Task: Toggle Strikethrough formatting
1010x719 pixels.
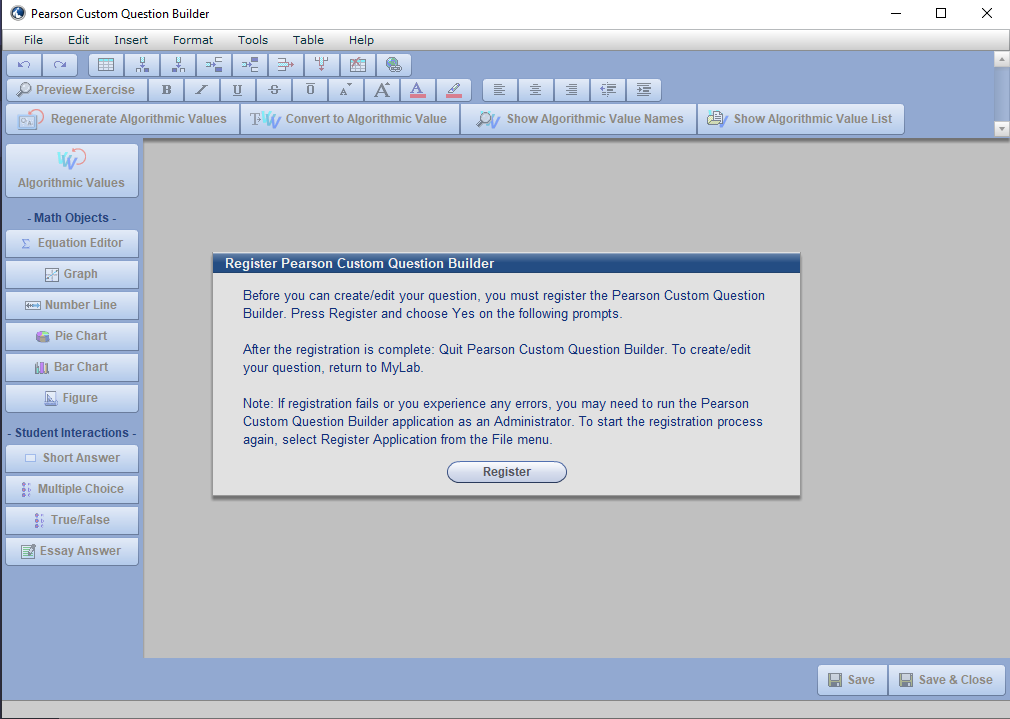Action: pos(274,90)
